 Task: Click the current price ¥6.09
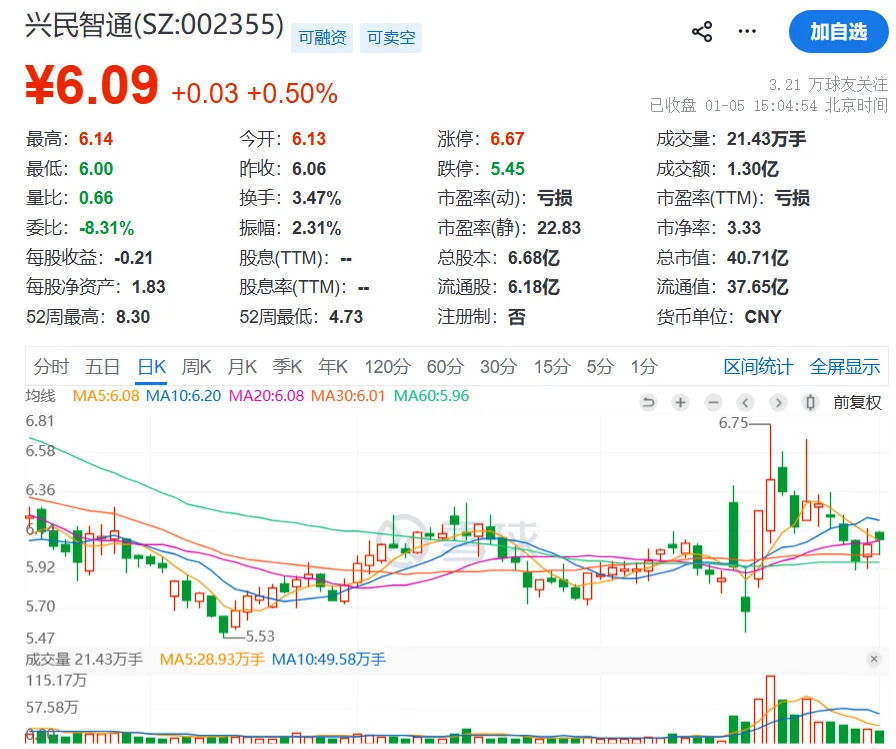pyautogui.click(x=91, y=85)
